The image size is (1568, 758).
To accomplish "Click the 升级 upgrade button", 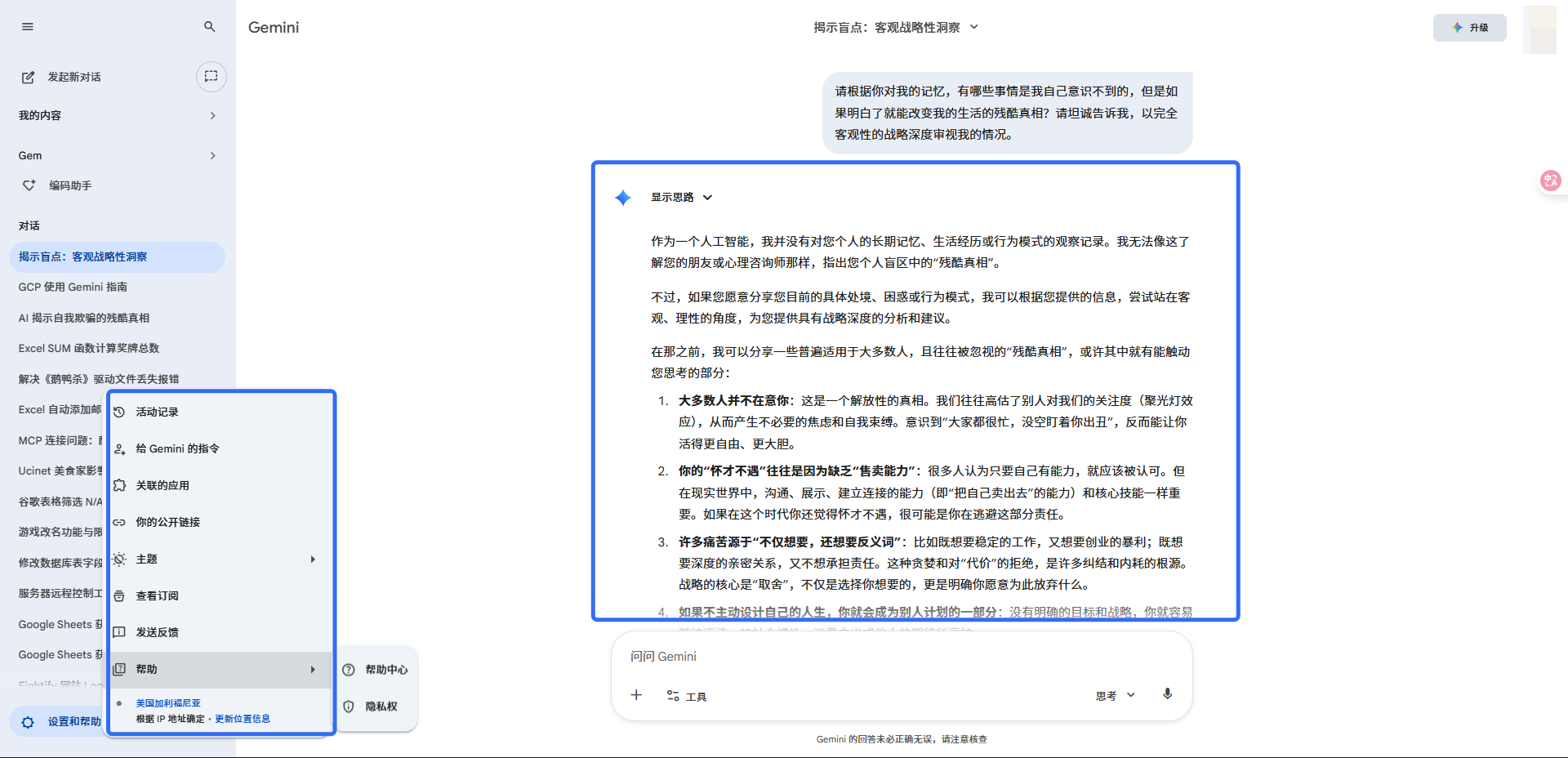I will tap(1469, 28).
